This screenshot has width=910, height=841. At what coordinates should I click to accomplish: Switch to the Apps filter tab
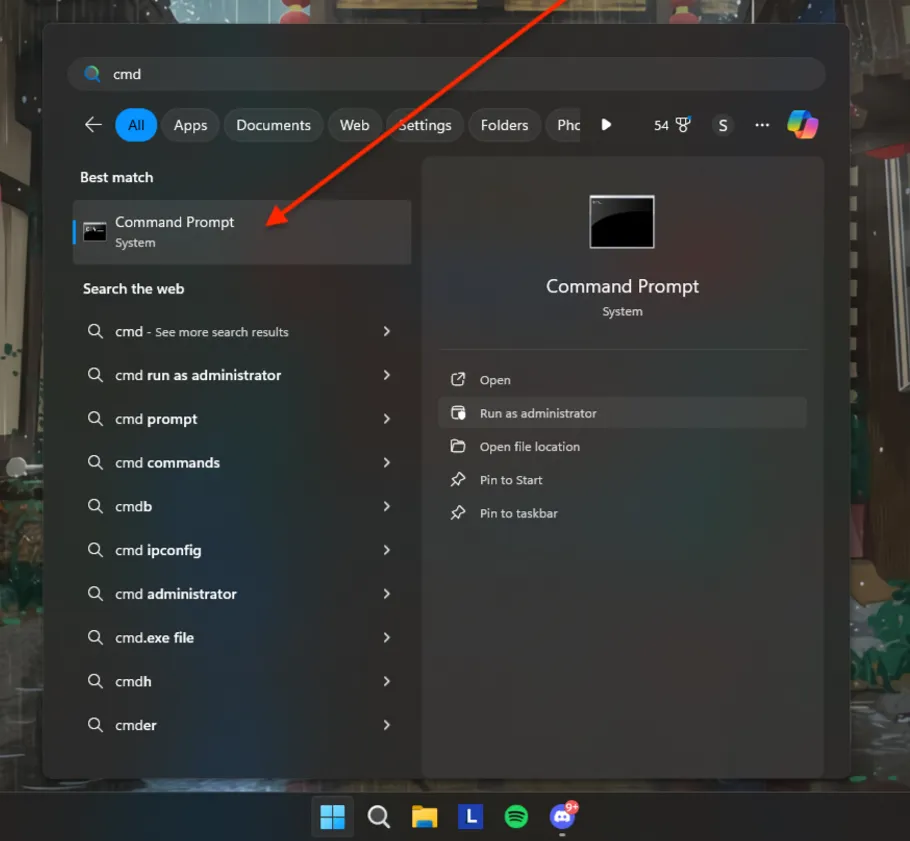coord(190,125)
